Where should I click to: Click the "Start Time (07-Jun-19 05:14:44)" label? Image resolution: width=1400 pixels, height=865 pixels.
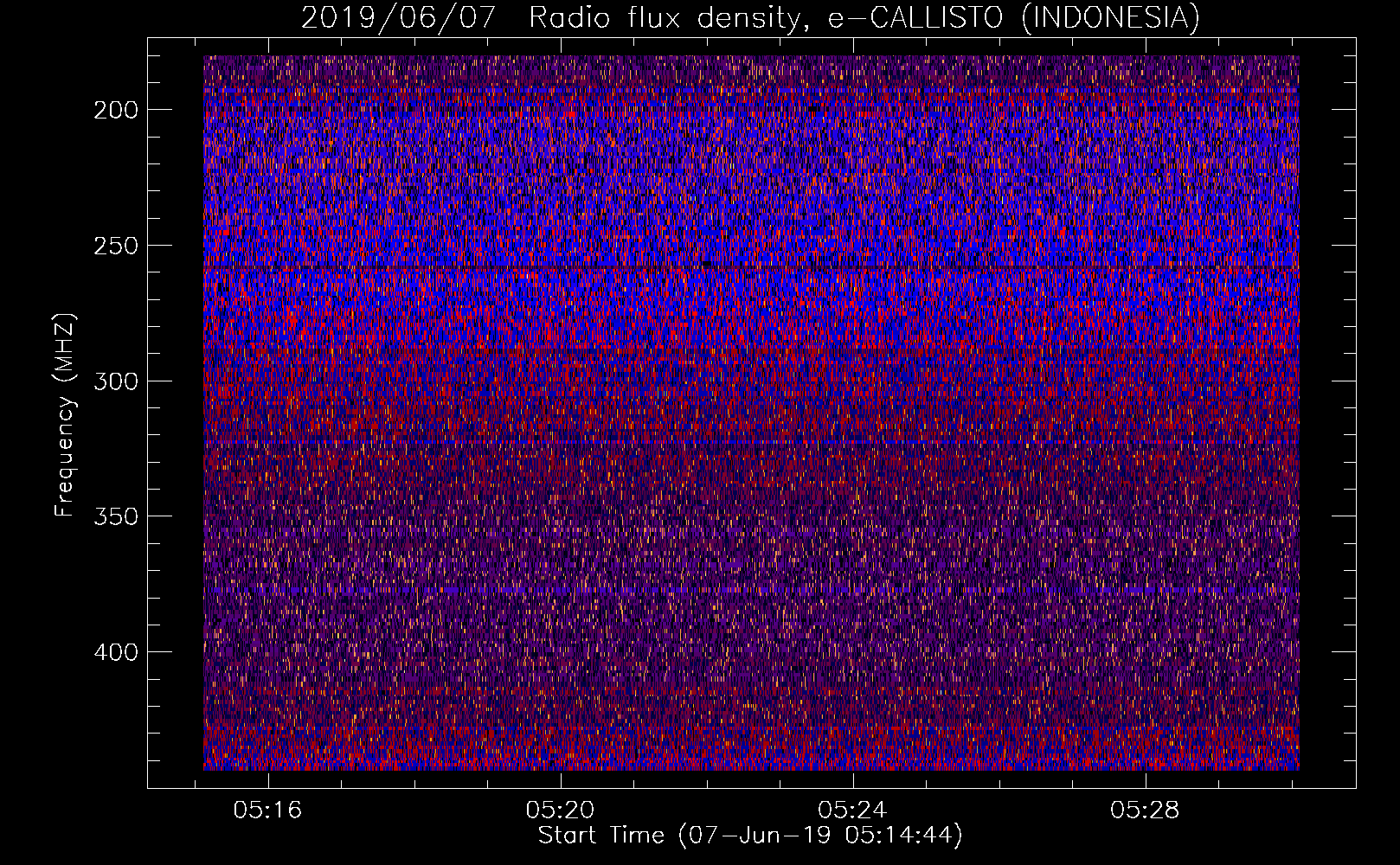[750, 836]
